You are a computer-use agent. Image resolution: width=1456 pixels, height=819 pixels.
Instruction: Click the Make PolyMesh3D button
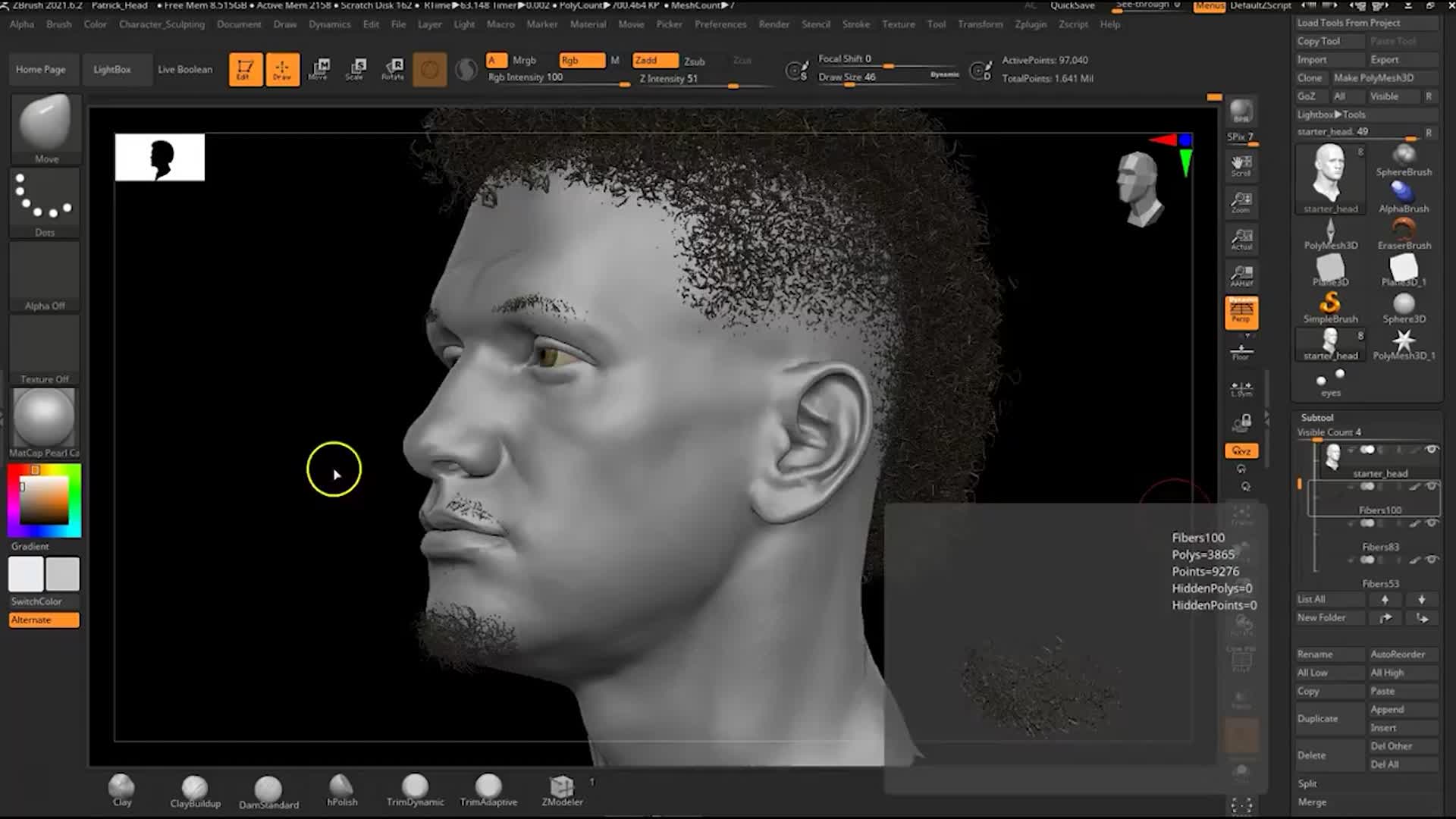point(1385,78)
